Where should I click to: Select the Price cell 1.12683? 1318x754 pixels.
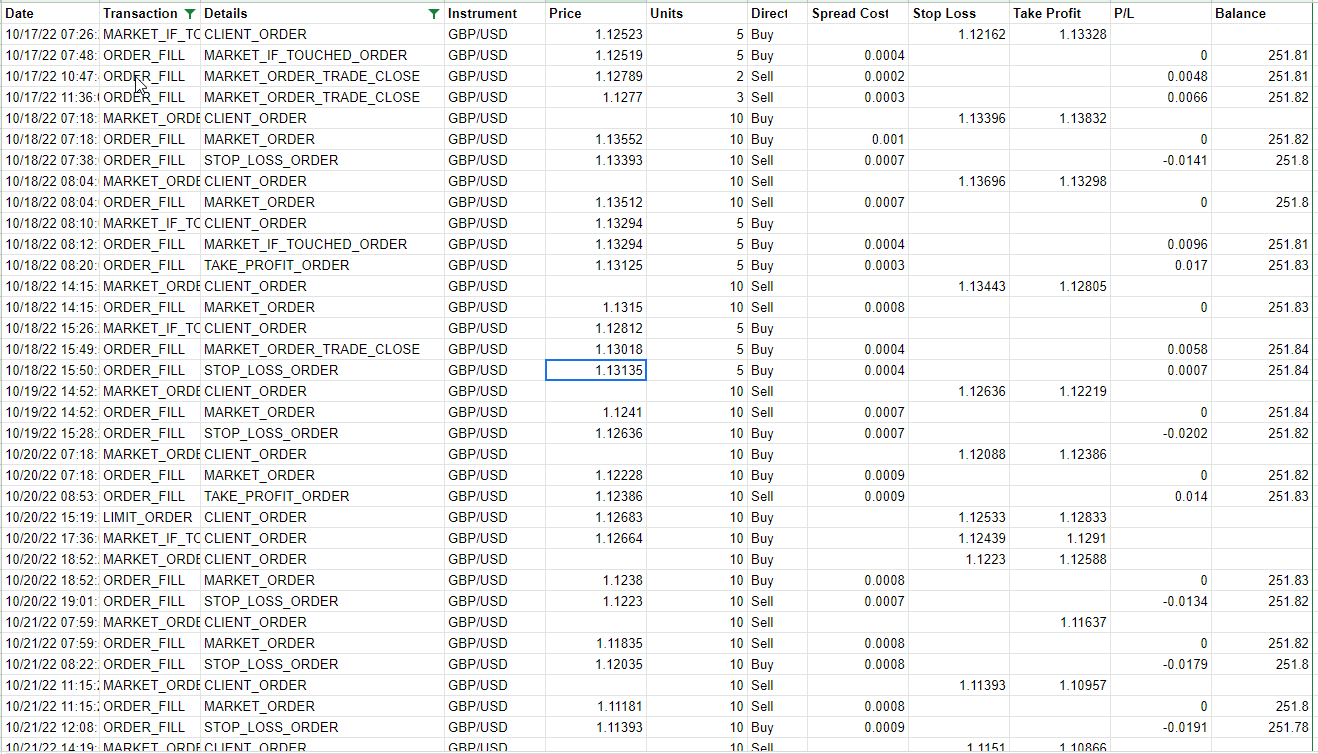[x=595, y=517]
